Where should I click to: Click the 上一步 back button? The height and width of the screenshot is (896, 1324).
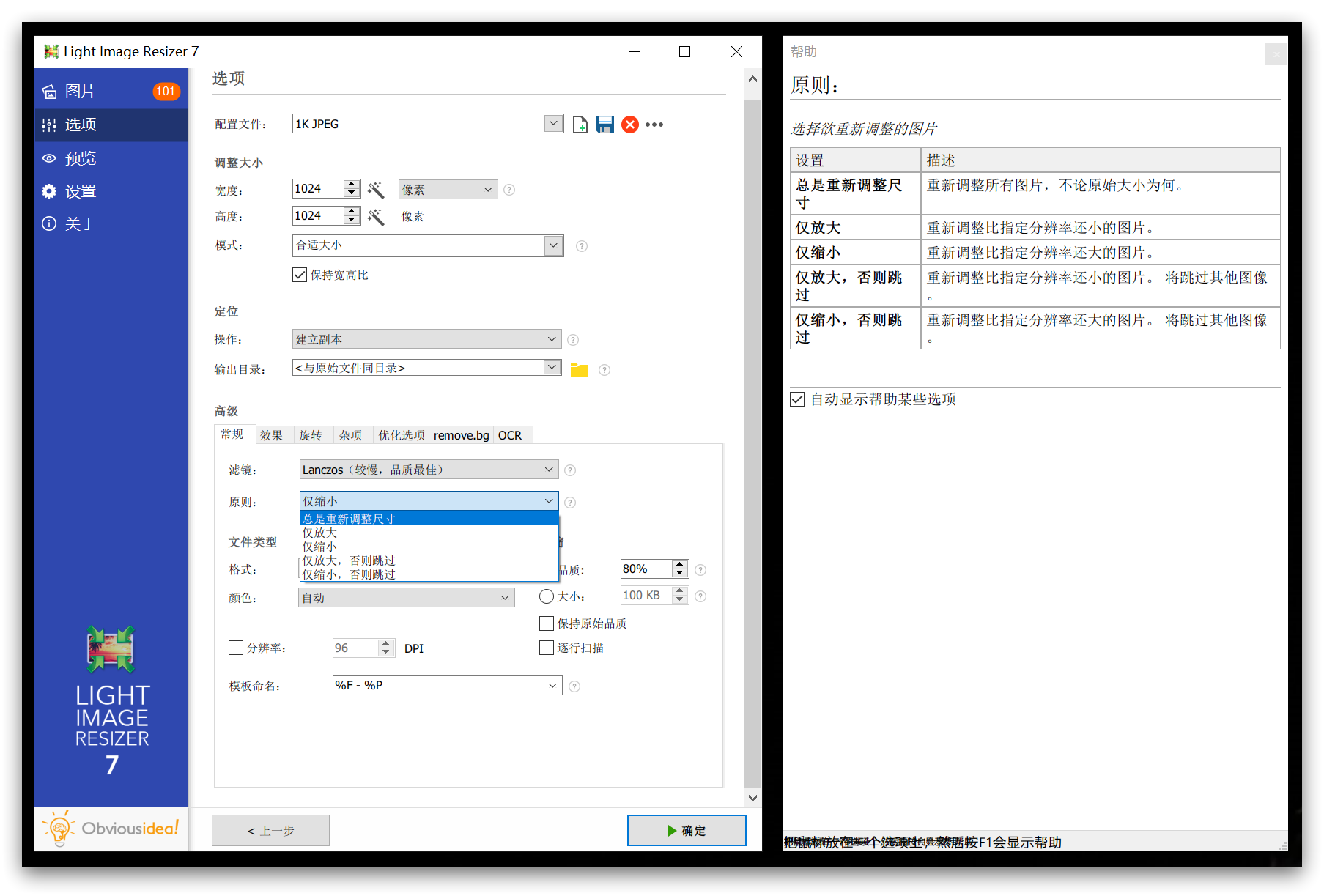point(270,830)
